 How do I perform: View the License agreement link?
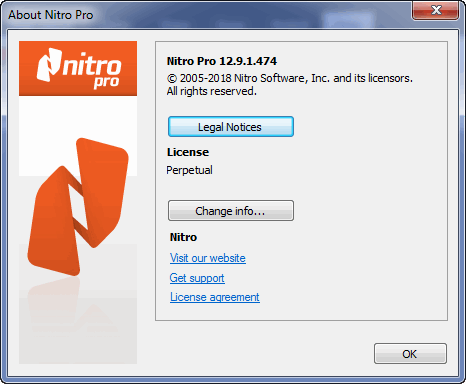(x=215, y=297)
